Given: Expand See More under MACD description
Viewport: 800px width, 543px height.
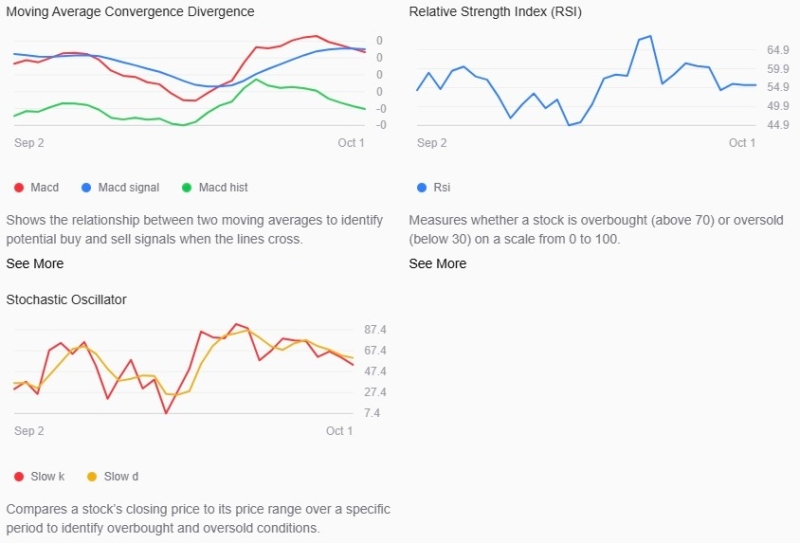Looking at the screenshot, I should point(35,263).
